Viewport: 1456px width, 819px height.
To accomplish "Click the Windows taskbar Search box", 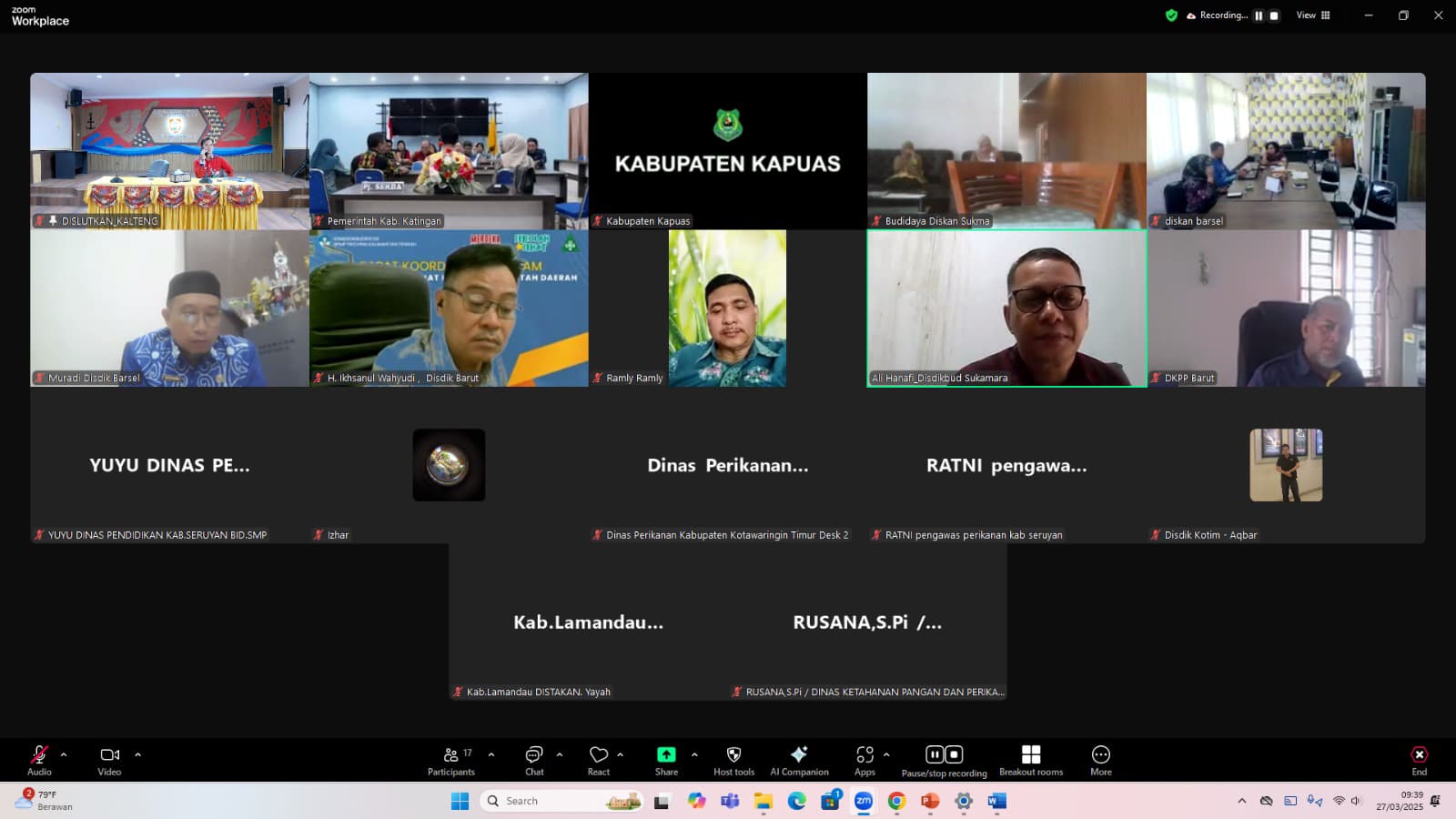I will [x=560, y=801].
